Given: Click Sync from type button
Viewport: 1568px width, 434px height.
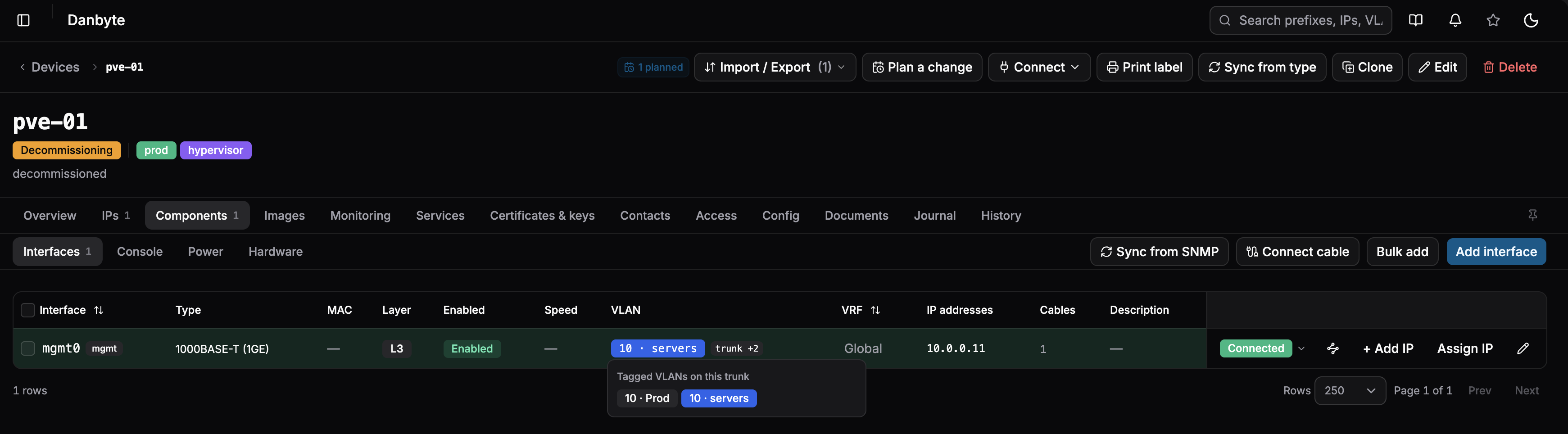Looking at the screenshot, I should coord(1262,67).
